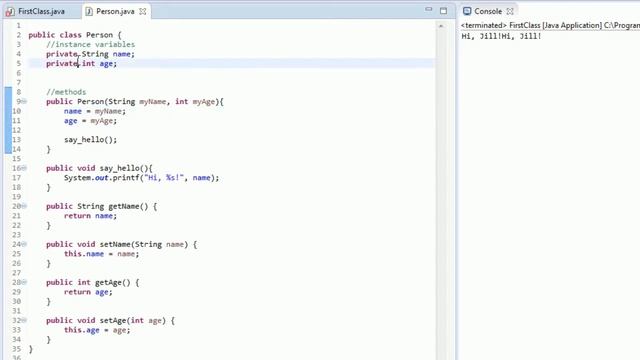640x360 pixels.
Task: Click the System.out.printf statement
Action: 141,178
